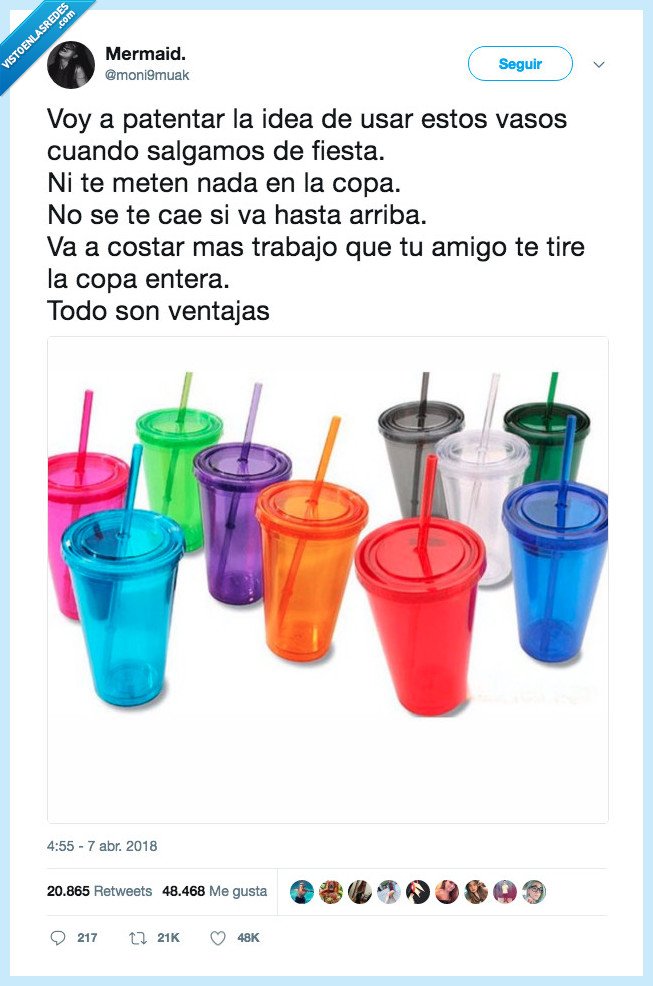This screenshot has width=653, height=986.
Task: Click the last liker avatar in row
Action: coord(534,892)
